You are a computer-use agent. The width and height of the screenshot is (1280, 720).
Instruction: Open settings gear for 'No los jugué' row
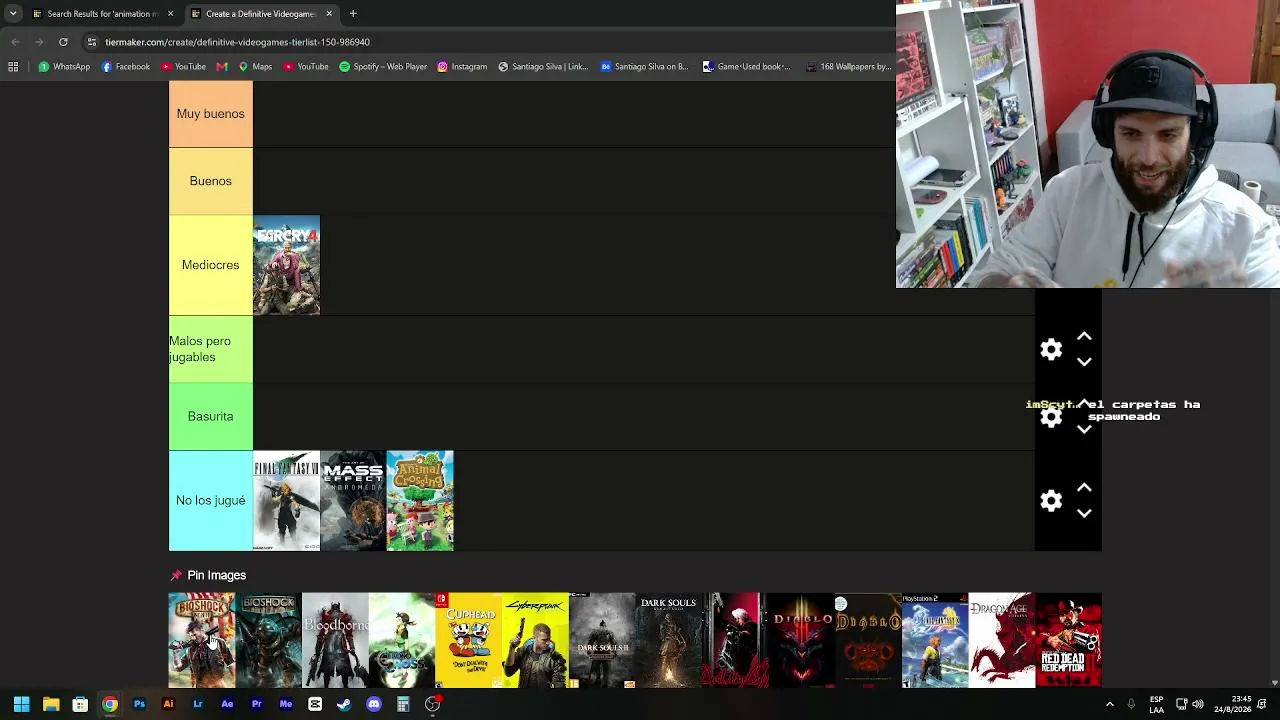tap(1051, 501)
